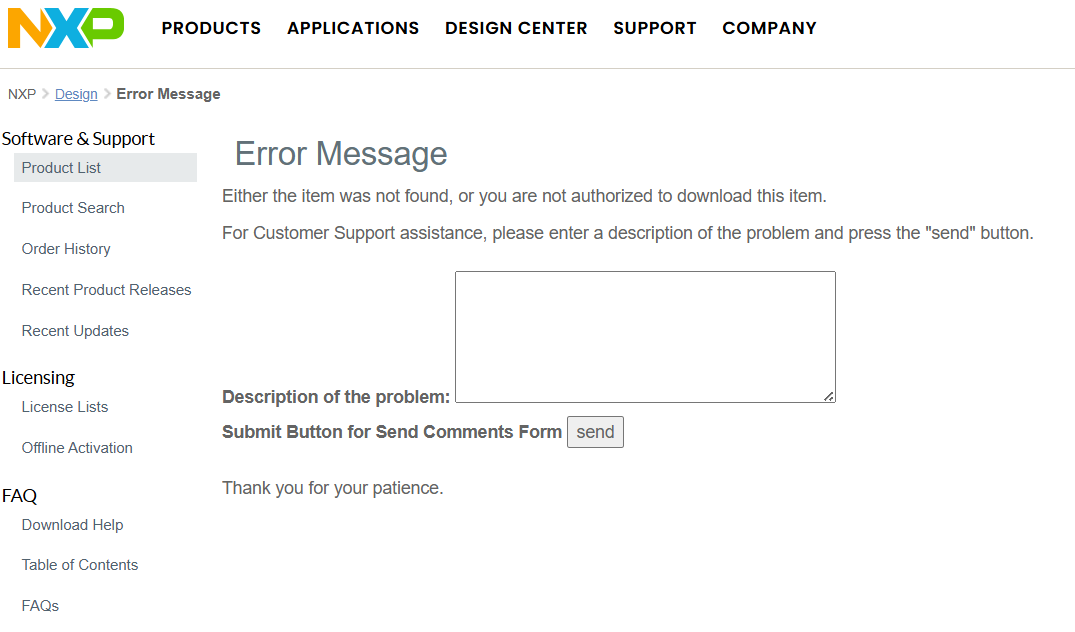Open Recent Updates page
Screen dimensions: 1075x632
(75, 331)
